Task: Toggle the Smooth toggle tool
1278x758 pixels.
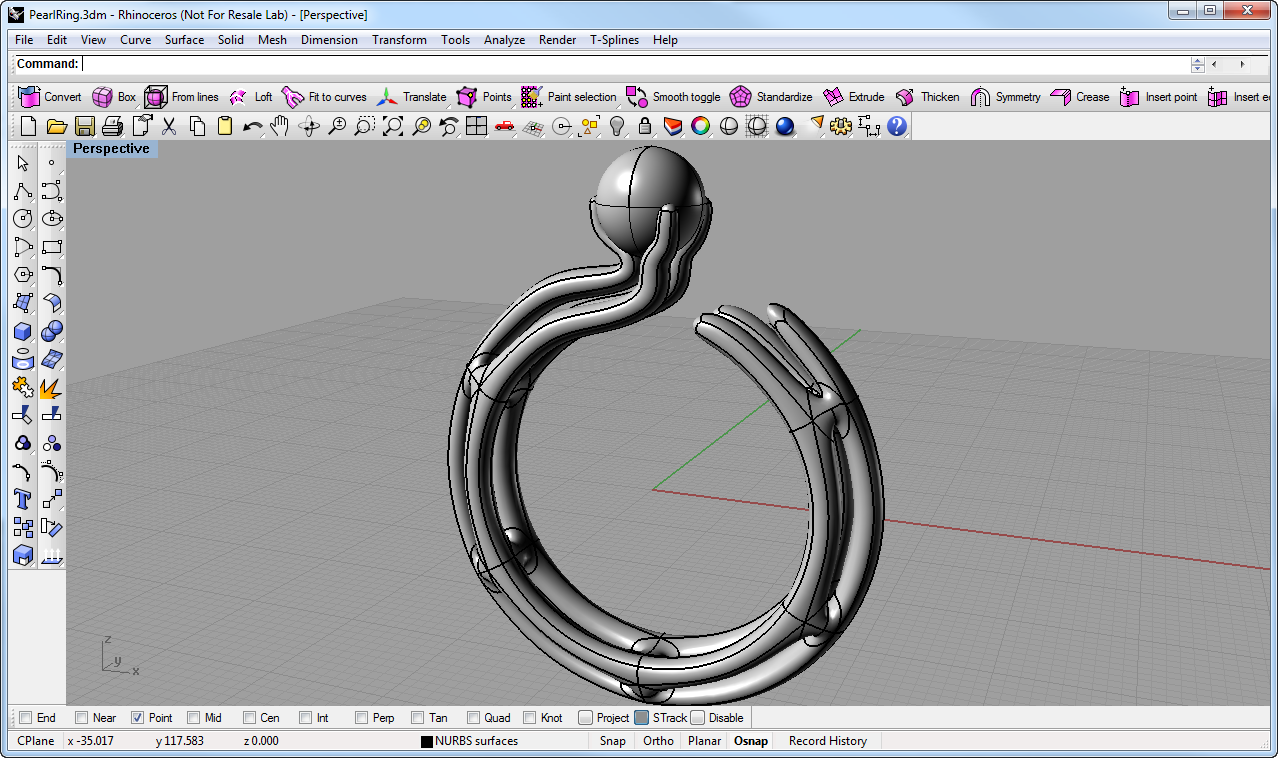Action: pos(673,97)
